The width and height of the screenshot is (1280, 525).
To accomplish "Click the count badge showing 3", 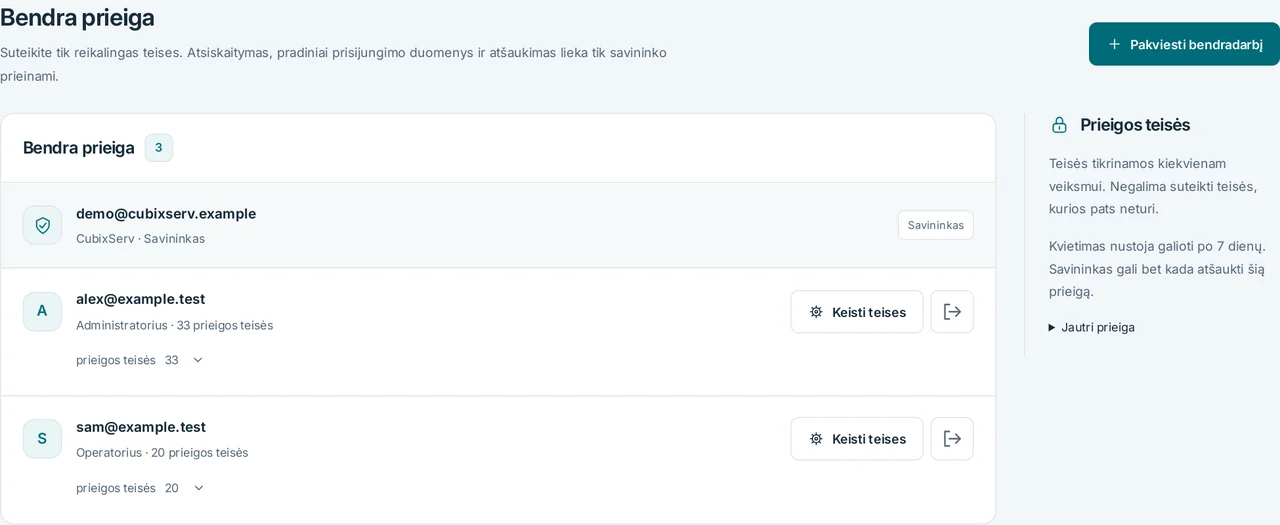I will 159,148.
